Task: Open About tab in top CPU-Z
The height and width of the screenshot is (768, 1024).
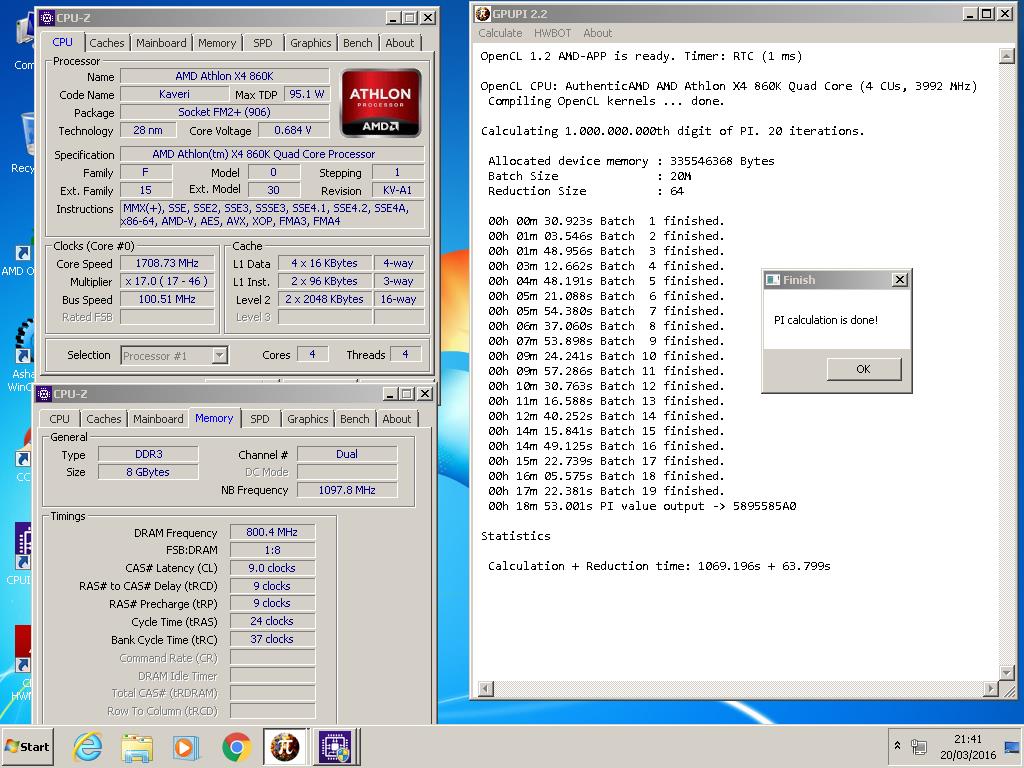Action: (400, 42)
